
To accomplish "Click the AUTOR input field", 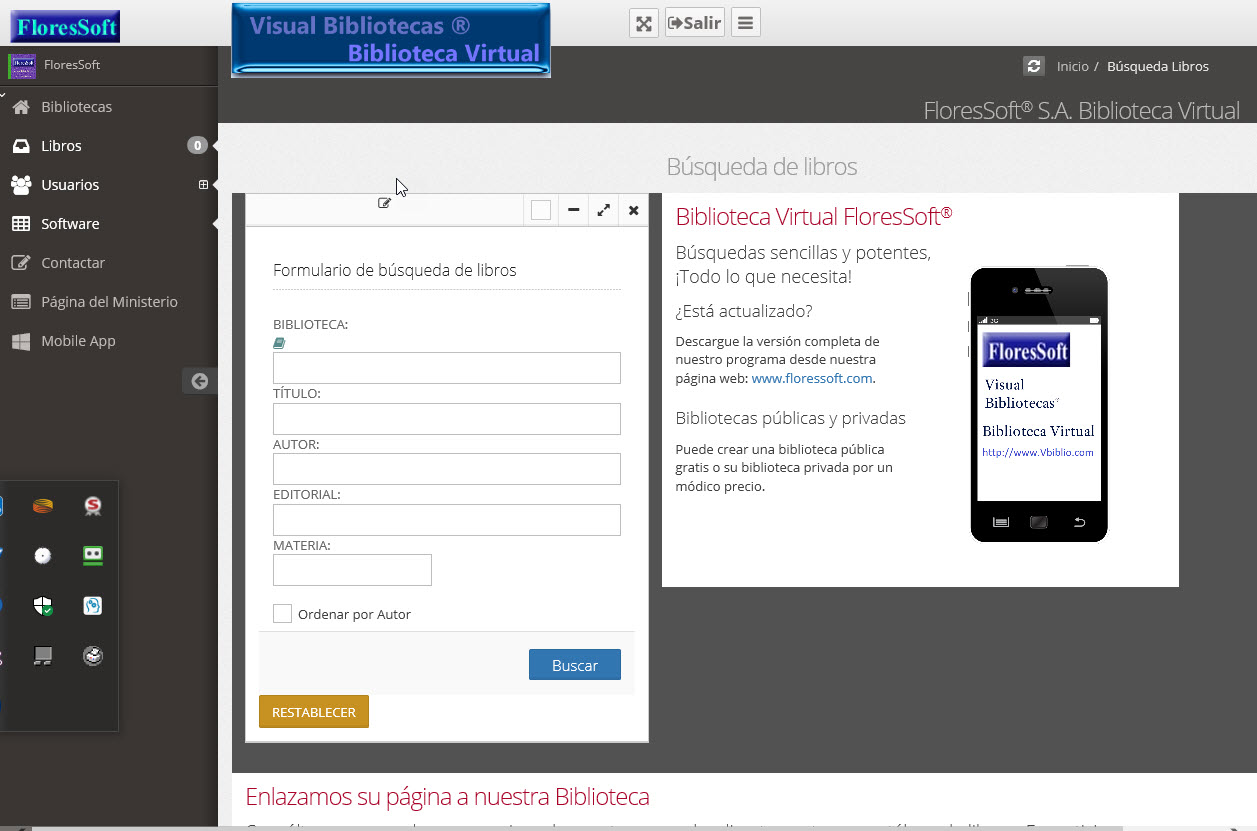I will (447, 469).
